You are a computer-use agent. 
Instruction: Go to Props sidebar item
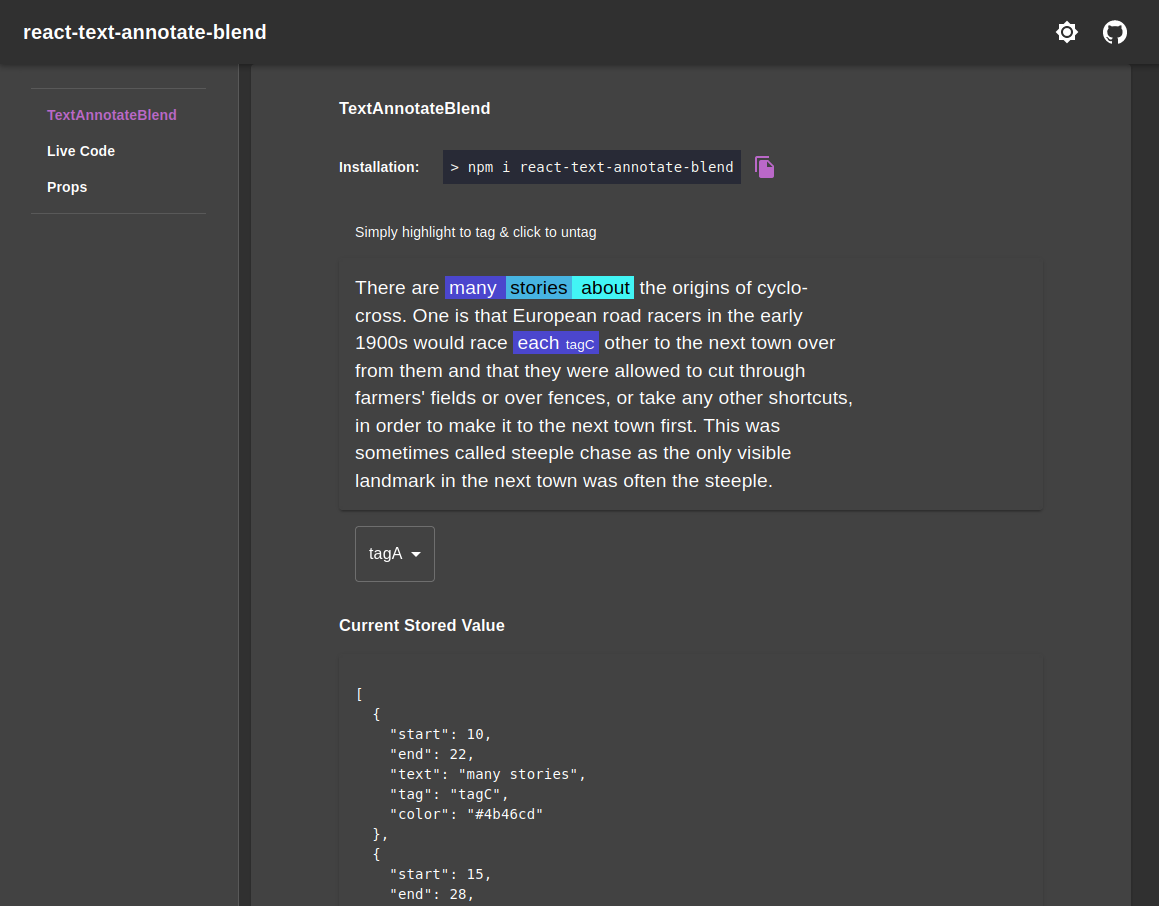pos(67,187)
